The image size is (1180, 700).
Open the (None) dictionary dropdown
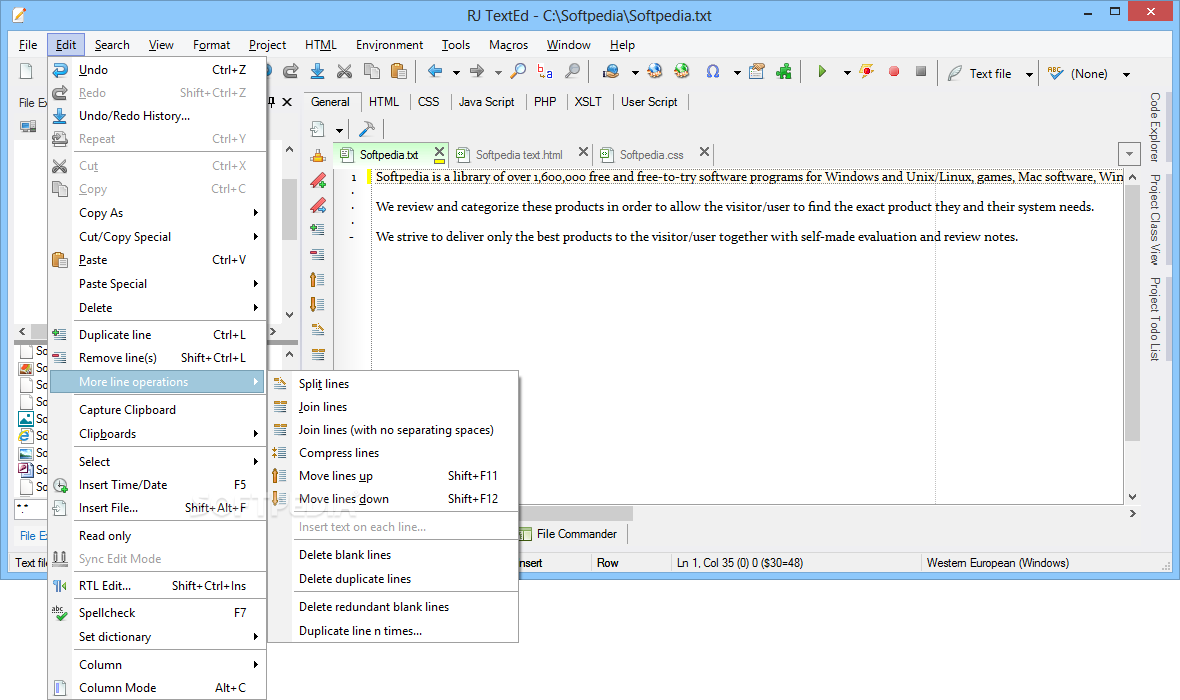click(x=1127, y=74)
